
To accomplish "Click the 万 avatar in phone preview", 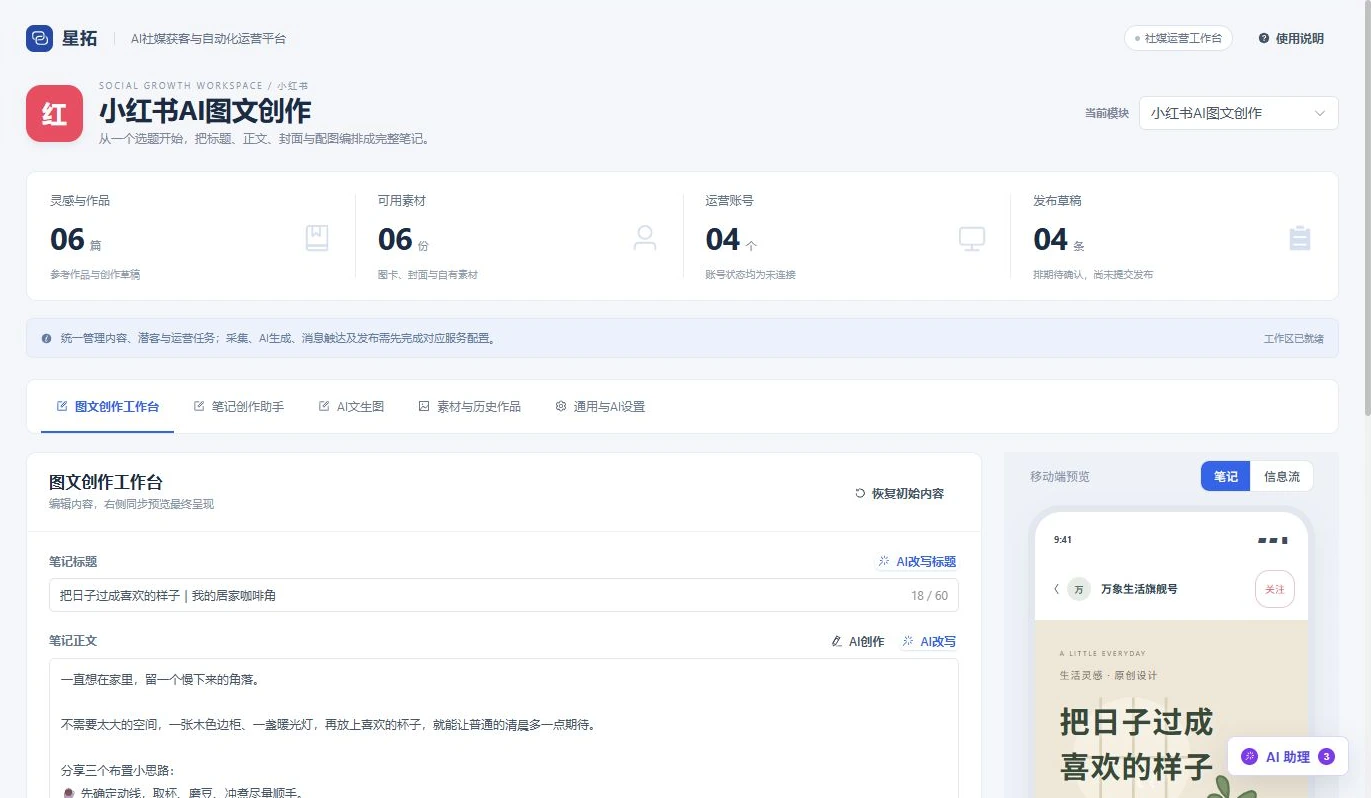I will pos(1079,589).
